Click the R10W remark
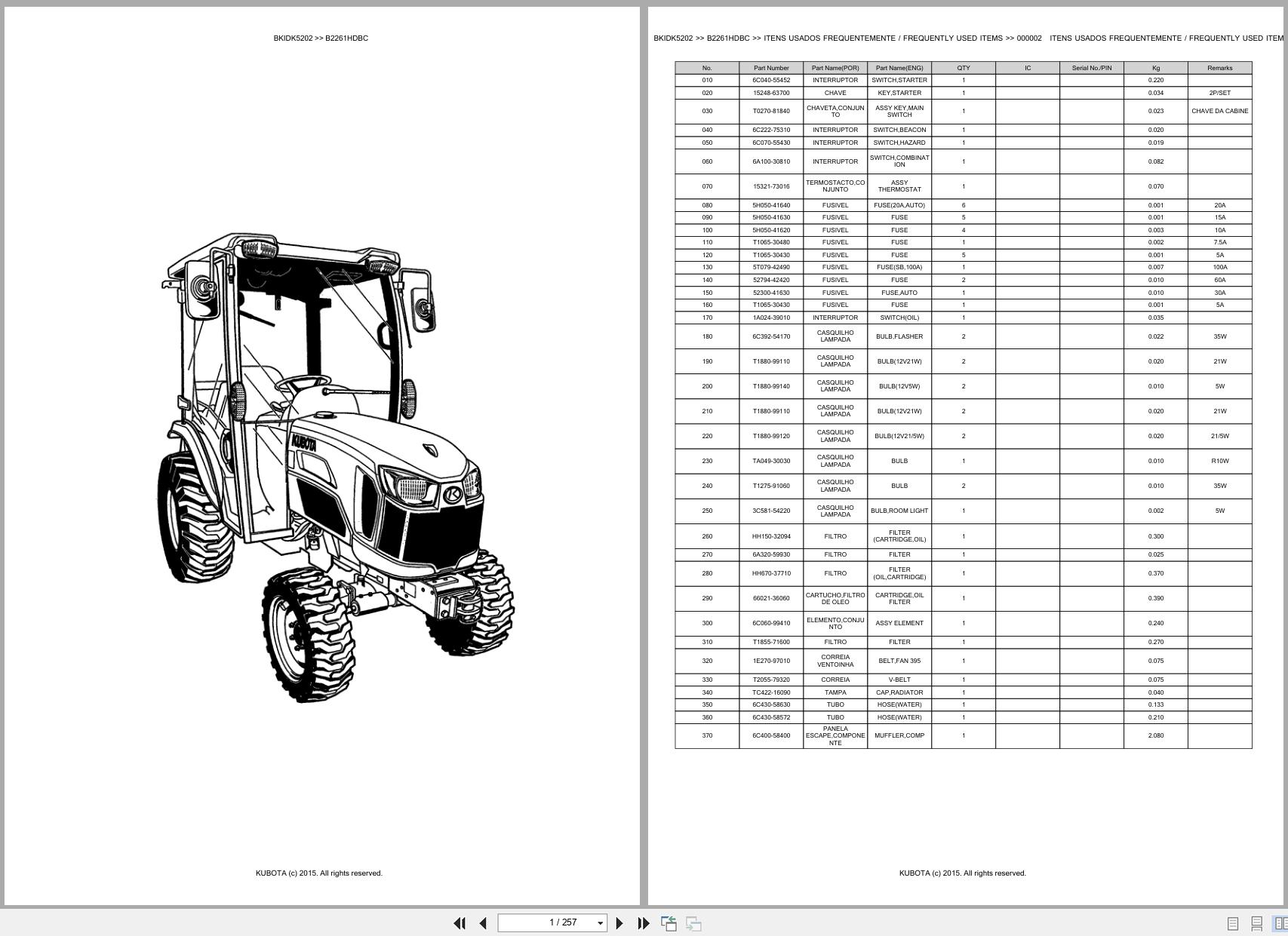 tap(1220, 461)
